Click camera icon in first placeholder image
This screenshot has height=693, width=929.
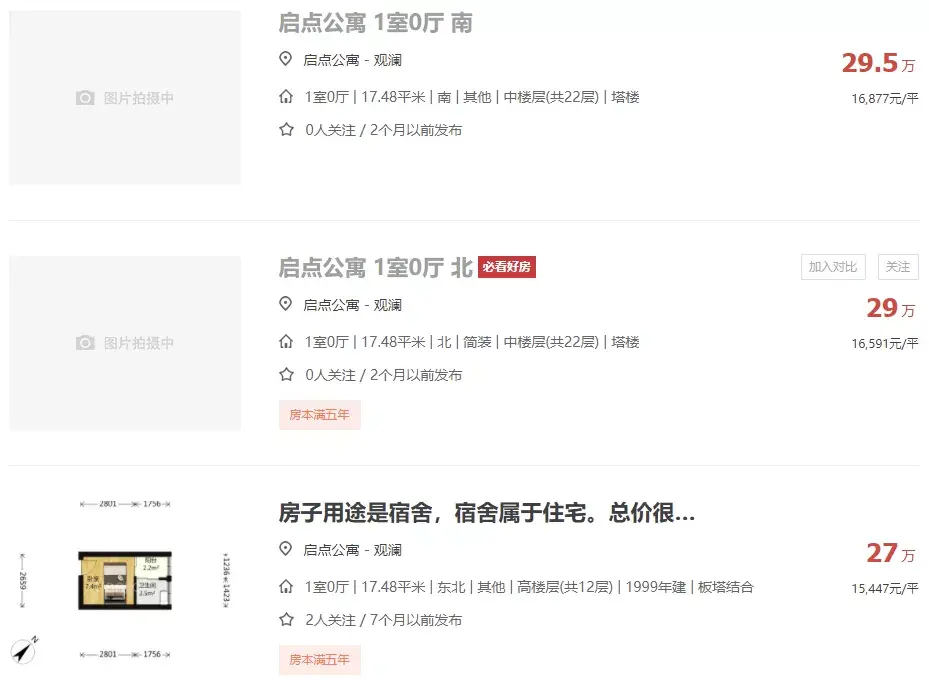click(86, 98)
